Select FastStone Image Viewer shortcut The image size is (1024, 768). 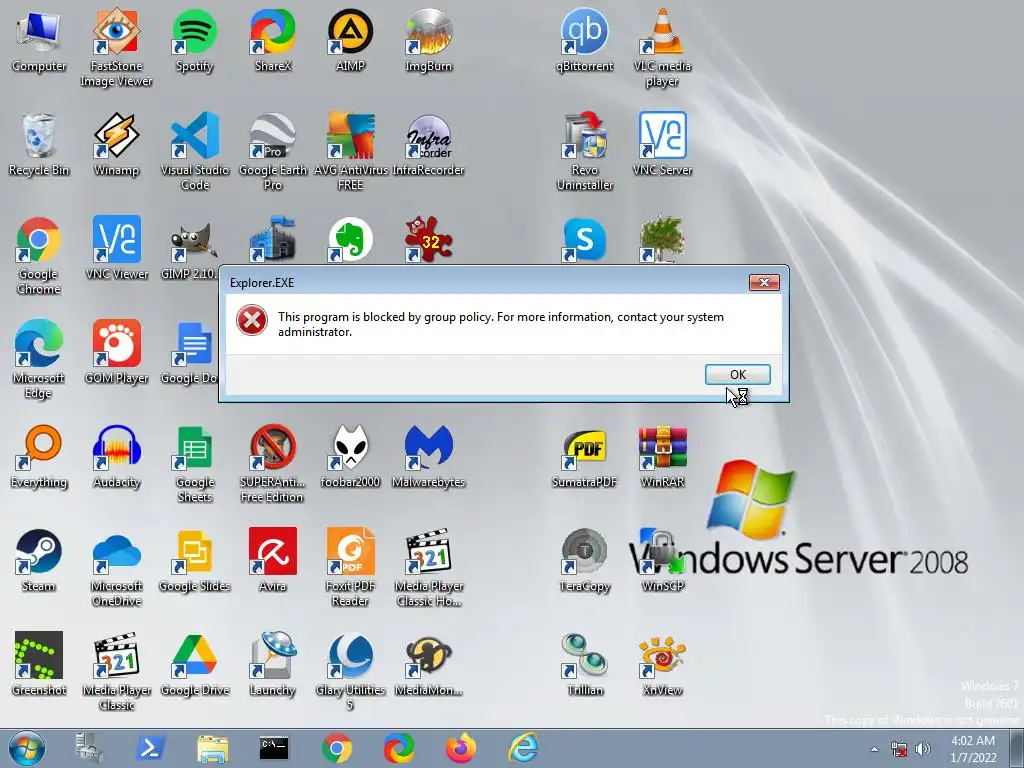click(x=116, y=47)
